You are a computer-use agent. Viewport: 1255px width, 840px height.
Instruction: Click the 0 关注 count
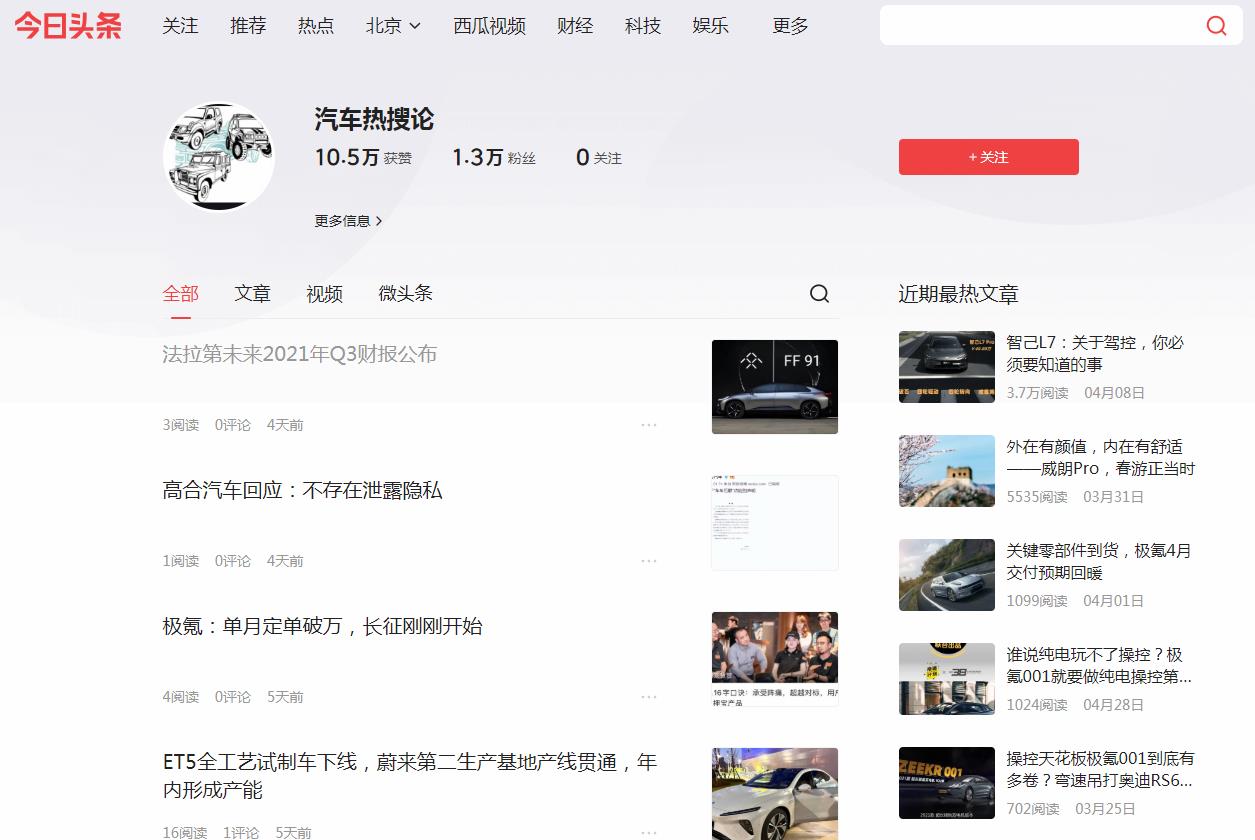tap(599, 157)
